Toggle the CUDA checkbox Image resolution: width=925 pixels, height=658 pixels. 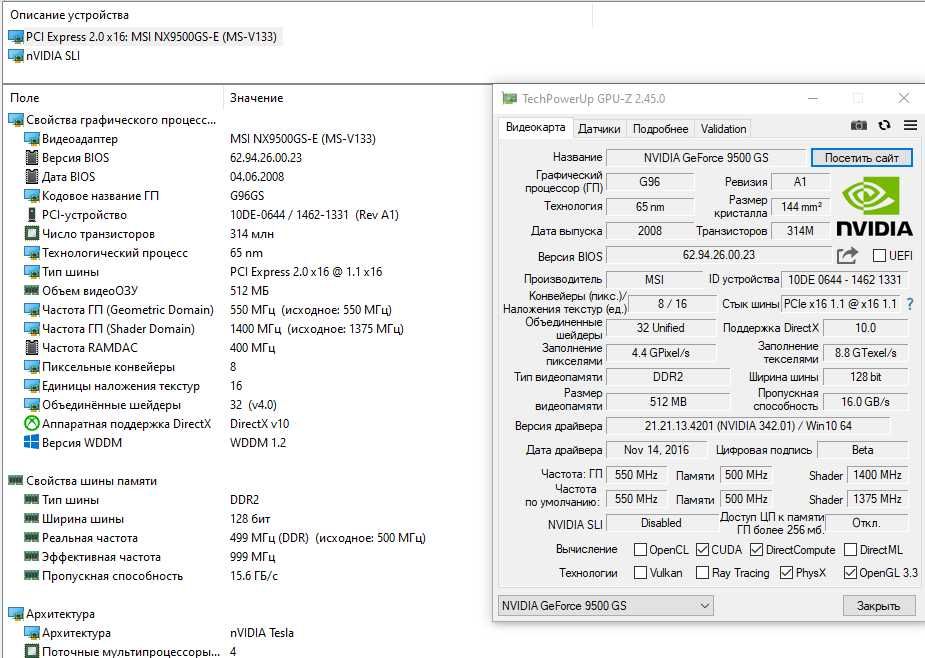pyautogui.click(x=702, y=549)
